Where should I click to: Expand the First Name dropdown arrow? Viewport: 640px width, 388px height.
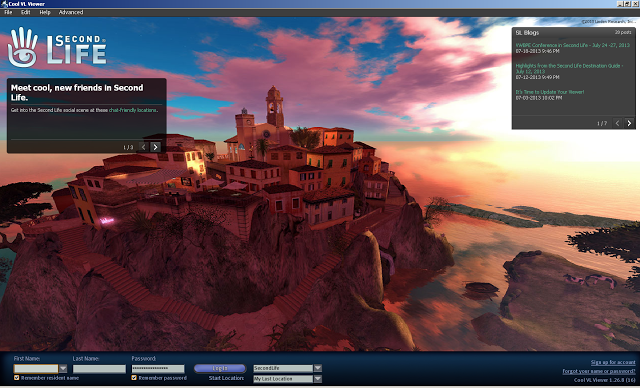[63, 368]
